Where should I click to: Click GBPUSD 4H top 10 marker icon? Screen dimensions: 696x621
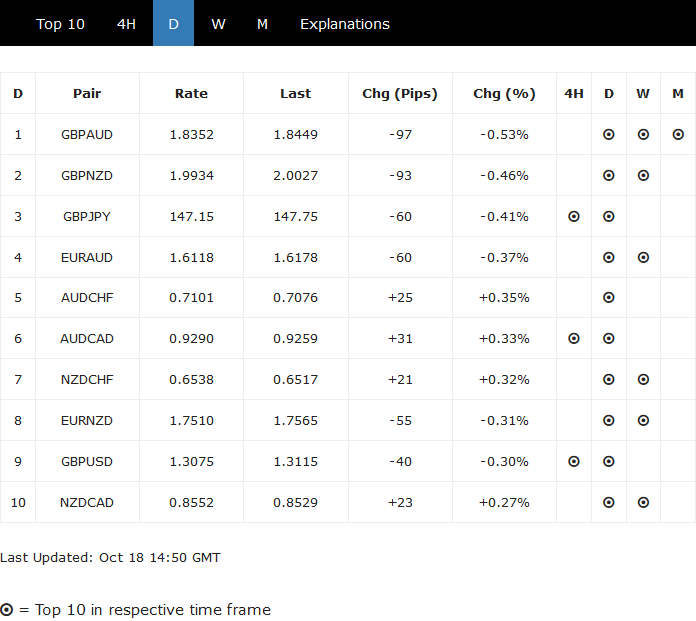[x=574, y=461]
